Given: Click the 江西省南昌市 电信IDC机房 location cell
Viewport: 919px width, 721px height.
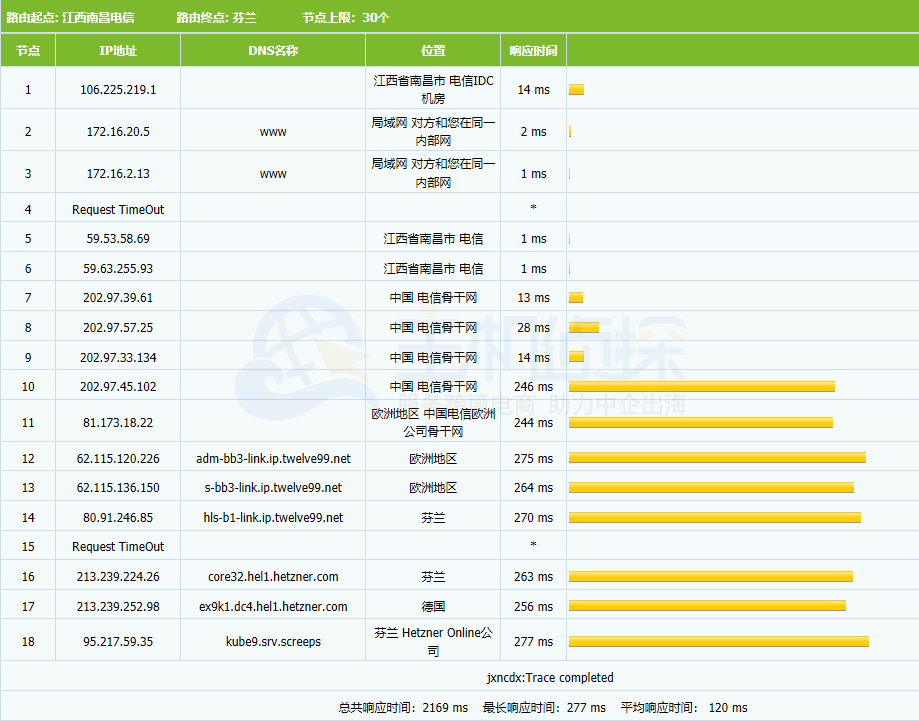Looking at the screenshot, I should tap(433, 90).
